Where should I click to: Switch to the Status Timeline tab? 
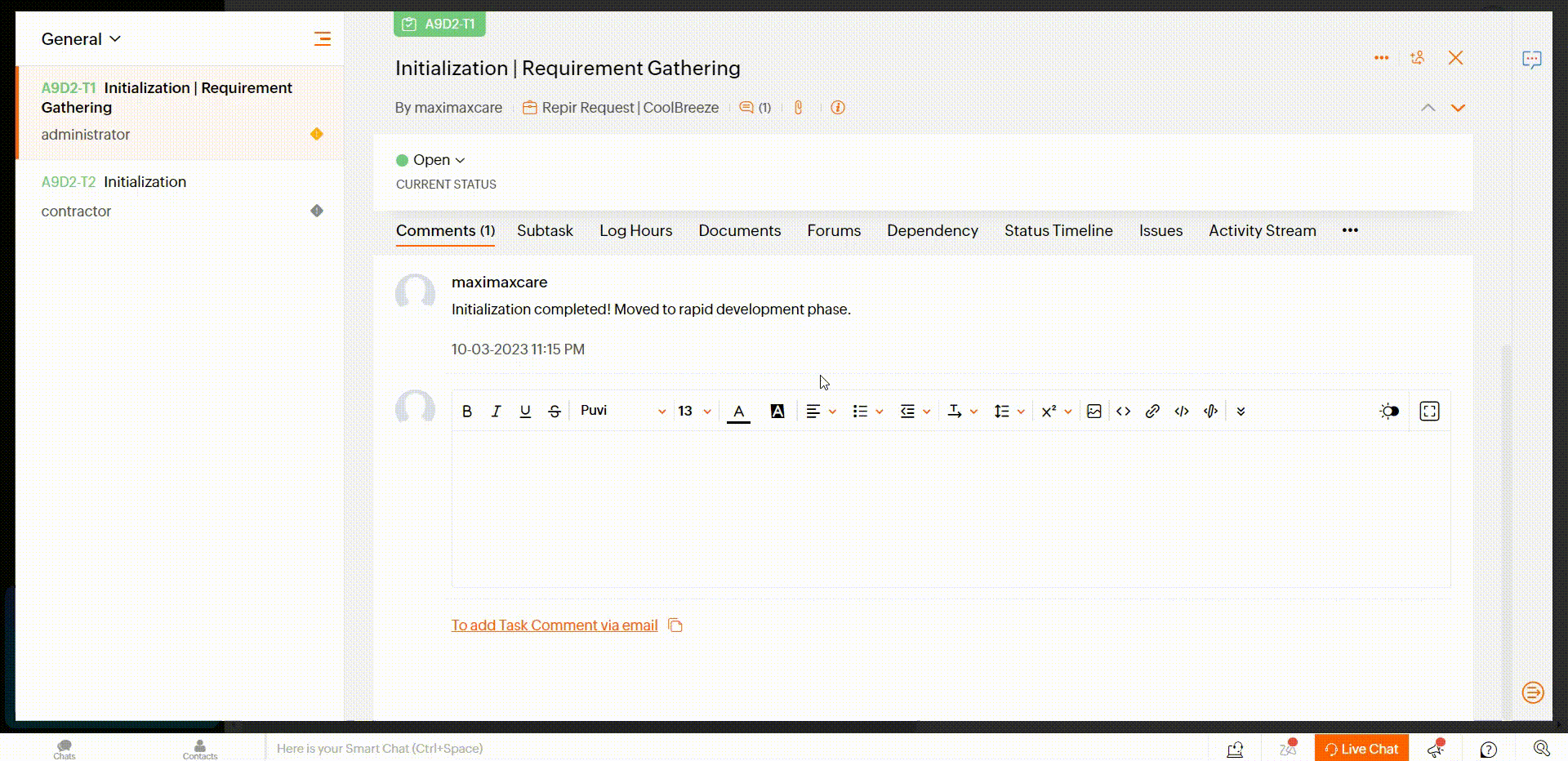click(1058, 231)
